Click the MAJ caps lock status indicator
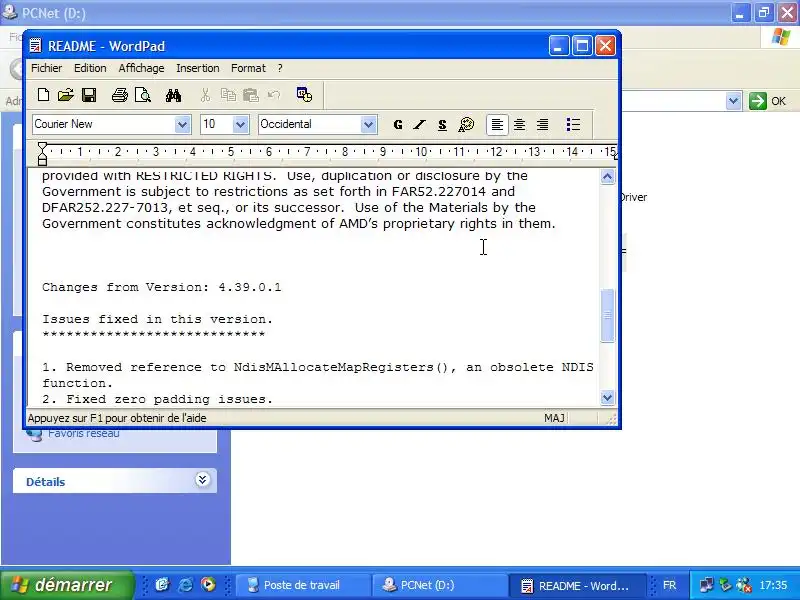Viewport: 800px width, 600px height. coord(554,418)
